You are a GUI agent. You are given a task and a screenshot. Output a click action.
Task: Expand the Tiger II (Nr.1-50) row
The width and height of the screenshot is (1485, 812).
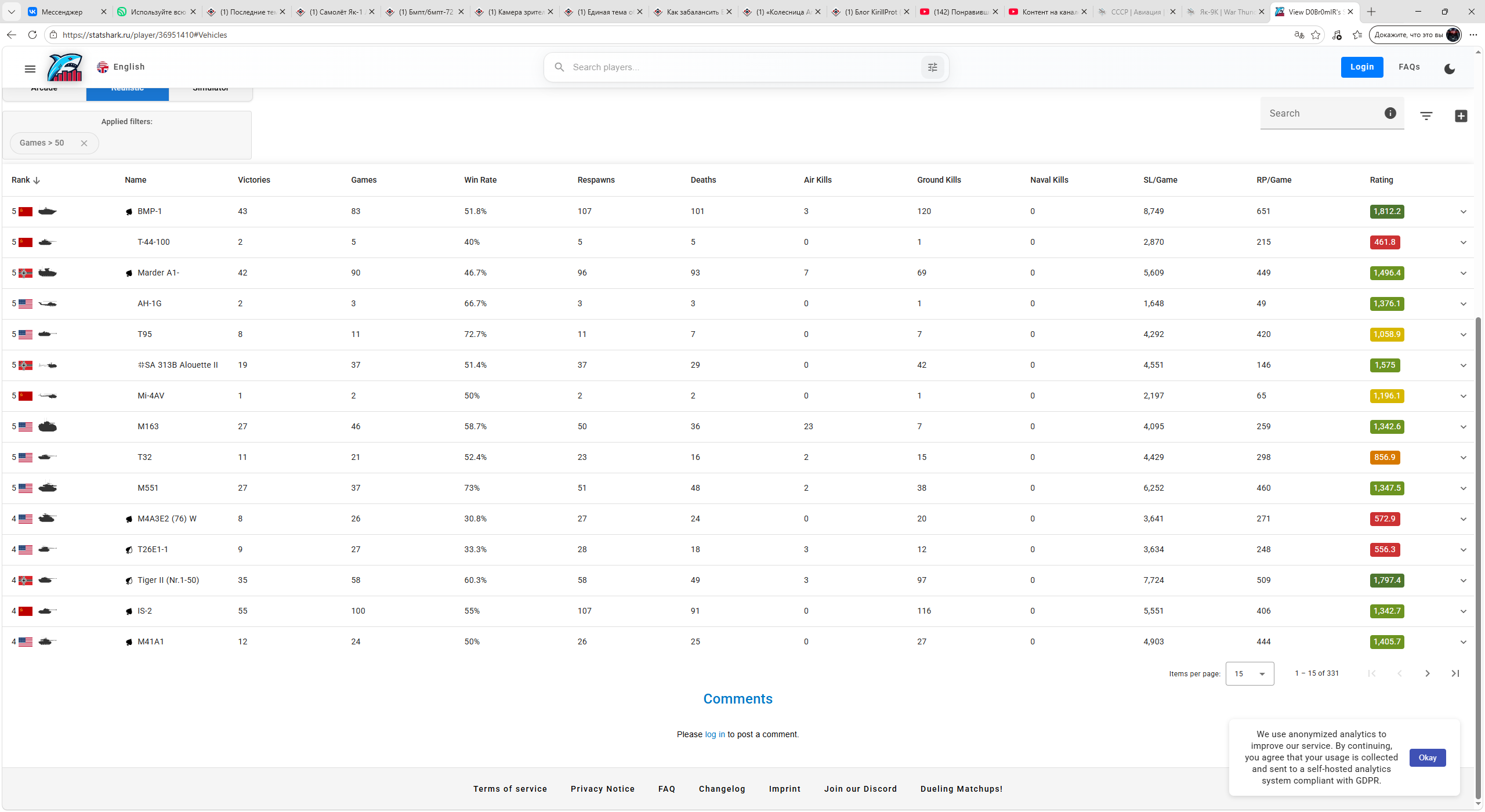click(1463, 581)
